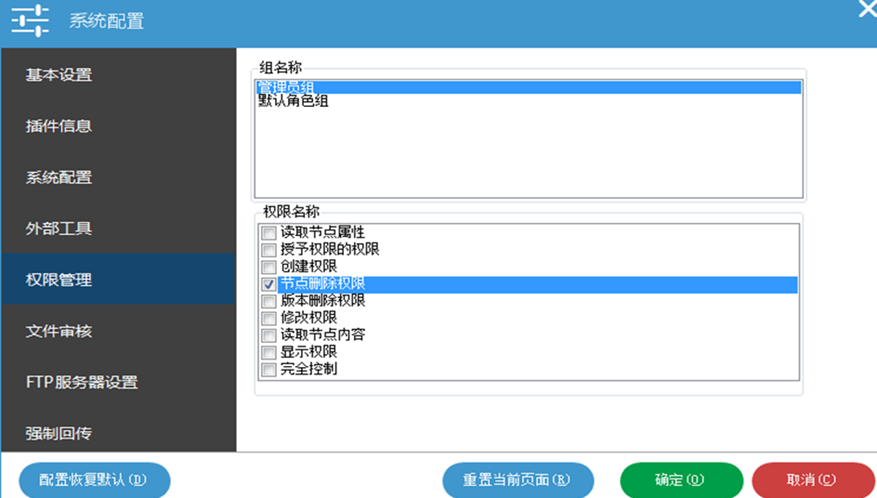Select the 版本删除权限 row label
877x498 pixels.
click(323, 300)
